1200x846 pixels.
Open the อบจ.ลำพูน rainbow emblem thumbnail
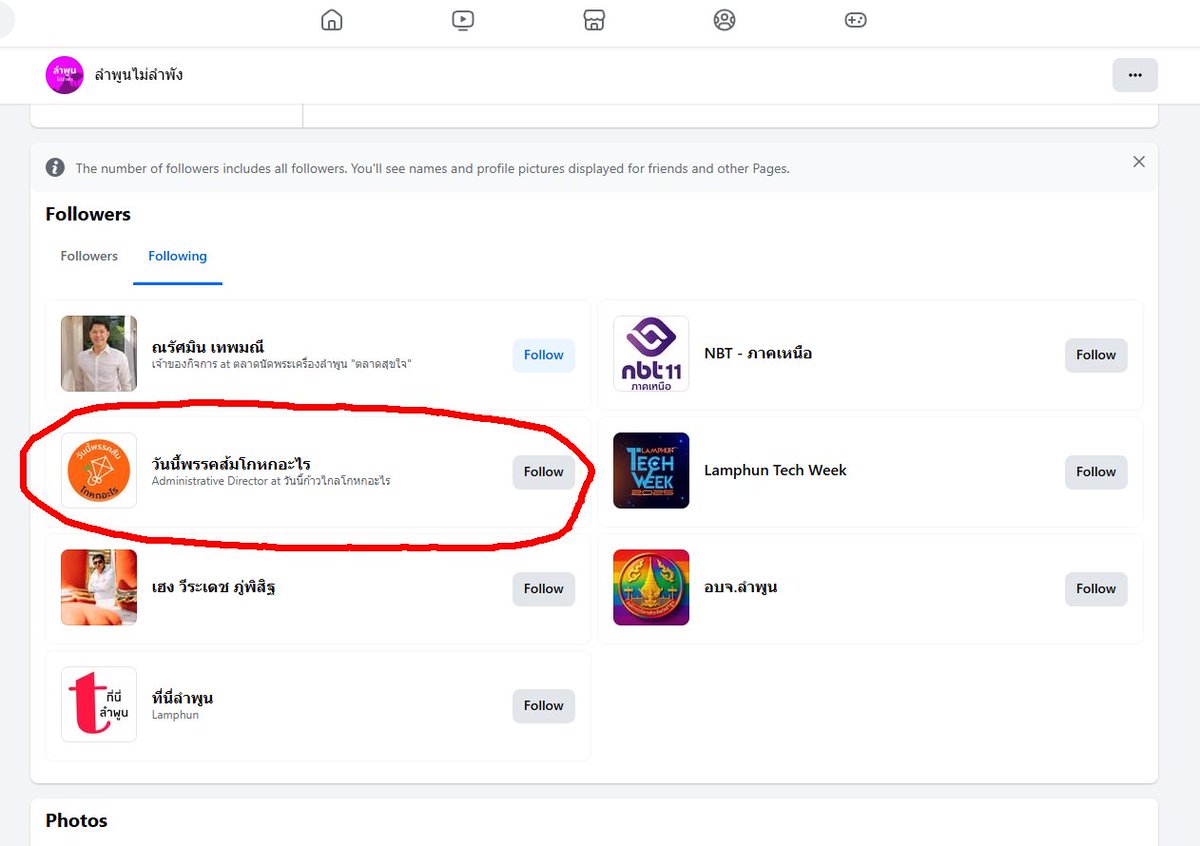(651, 588)
